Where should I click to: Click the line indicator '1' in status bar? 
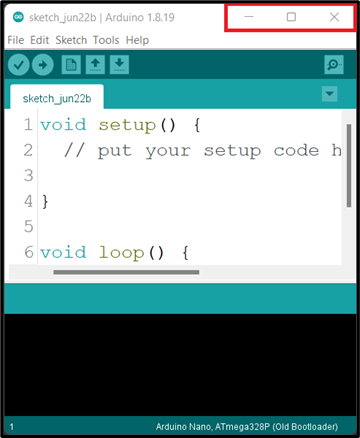(12, 427)
